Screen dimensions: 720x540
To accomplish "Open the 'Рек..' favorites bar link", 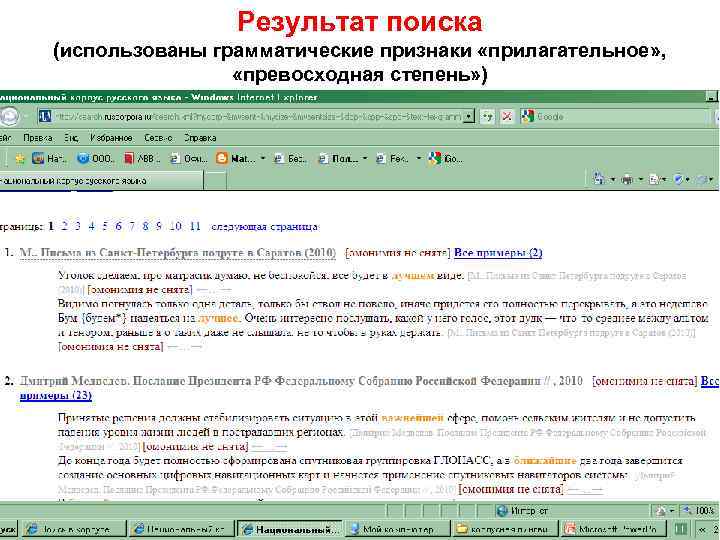I will click(392, 159).
